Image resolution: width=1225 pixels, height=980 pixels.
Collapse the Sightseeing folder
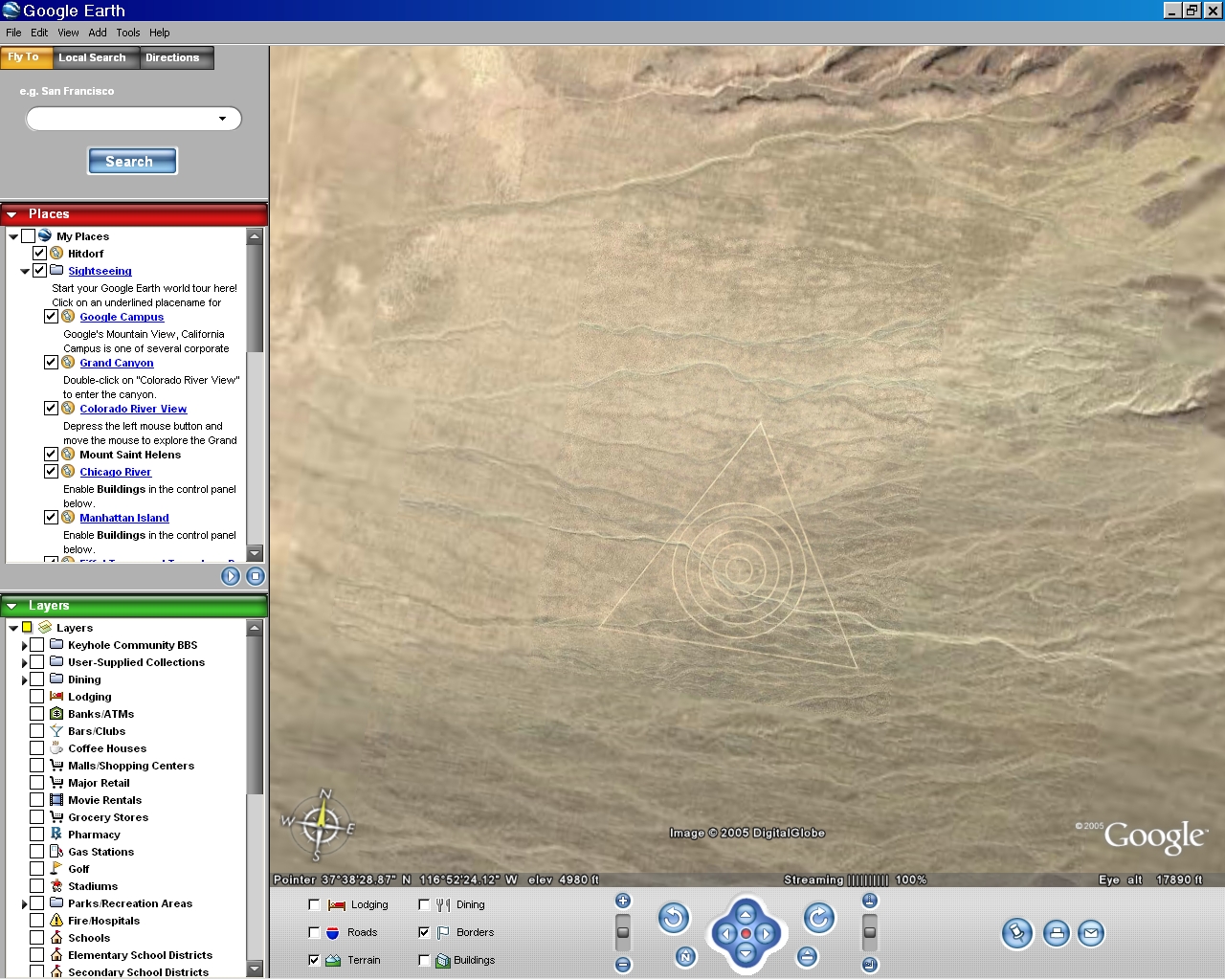[25, 272]
